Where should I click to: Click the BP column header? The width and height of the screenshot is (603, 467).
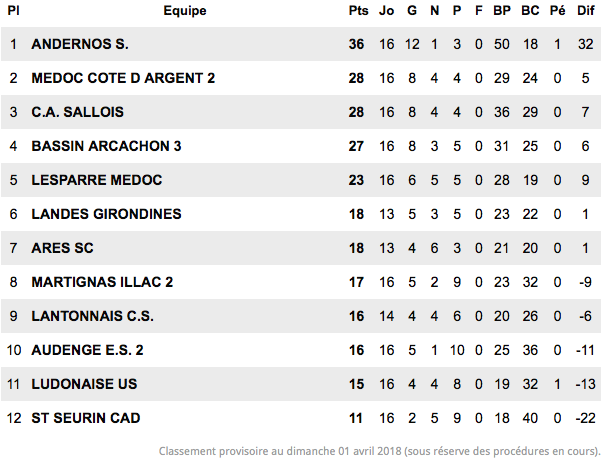coord(502,11)
